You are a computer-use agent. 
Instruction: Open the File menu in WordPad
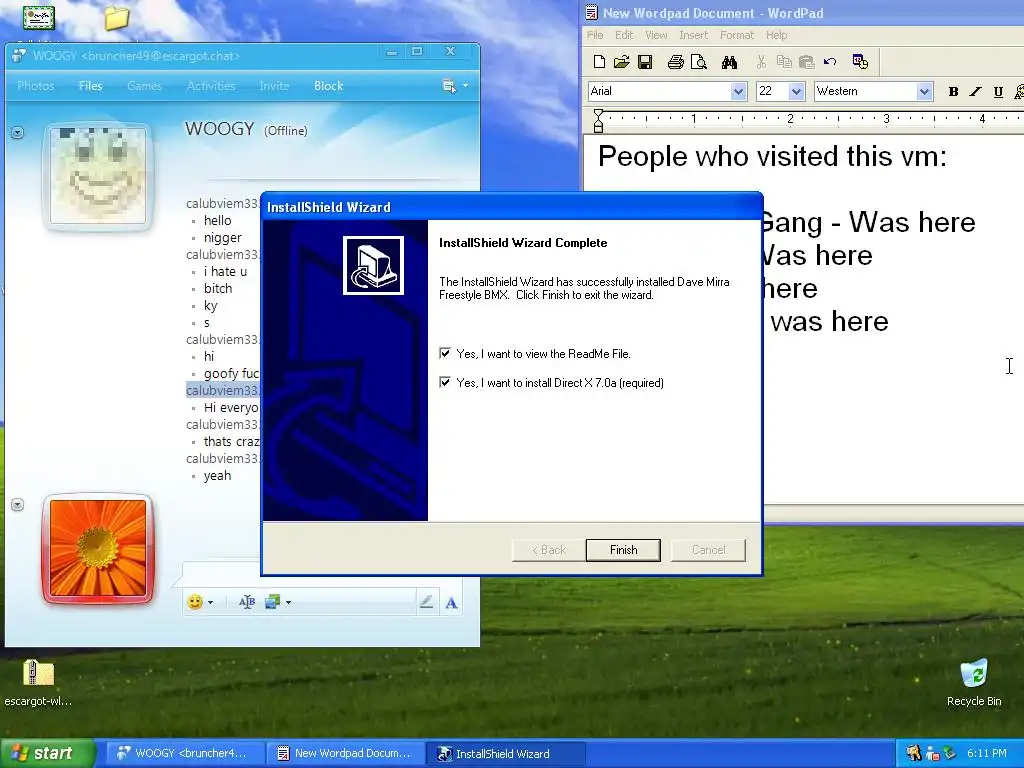pos(595,35)
